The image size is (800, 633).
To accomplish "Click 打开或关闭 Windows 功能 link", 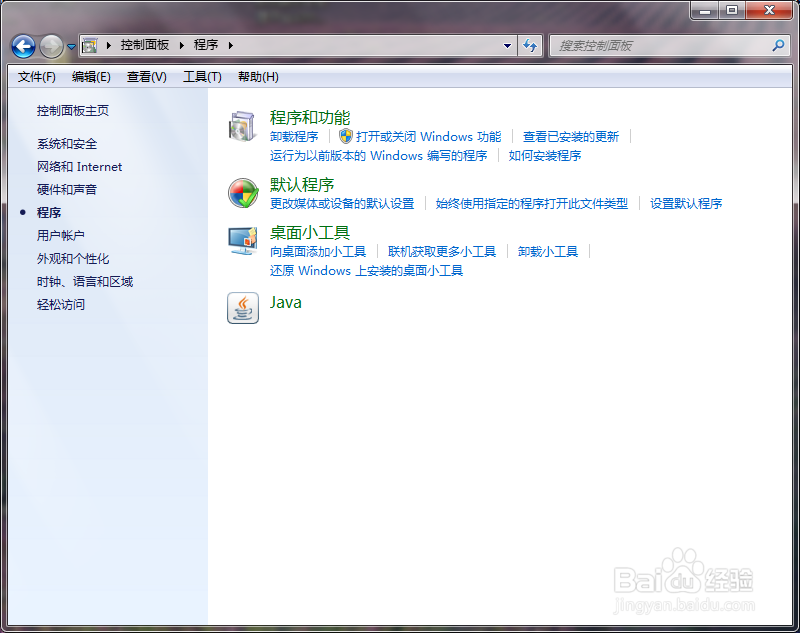I will point(429,137).
